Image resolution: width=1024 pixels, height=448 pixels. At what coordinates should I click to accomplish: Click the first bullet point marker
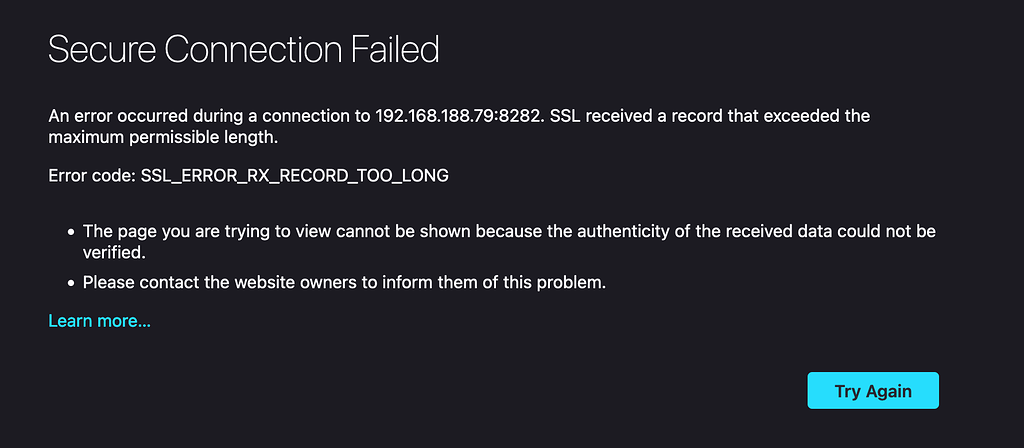pyautogui.click(x=71, y=232)
